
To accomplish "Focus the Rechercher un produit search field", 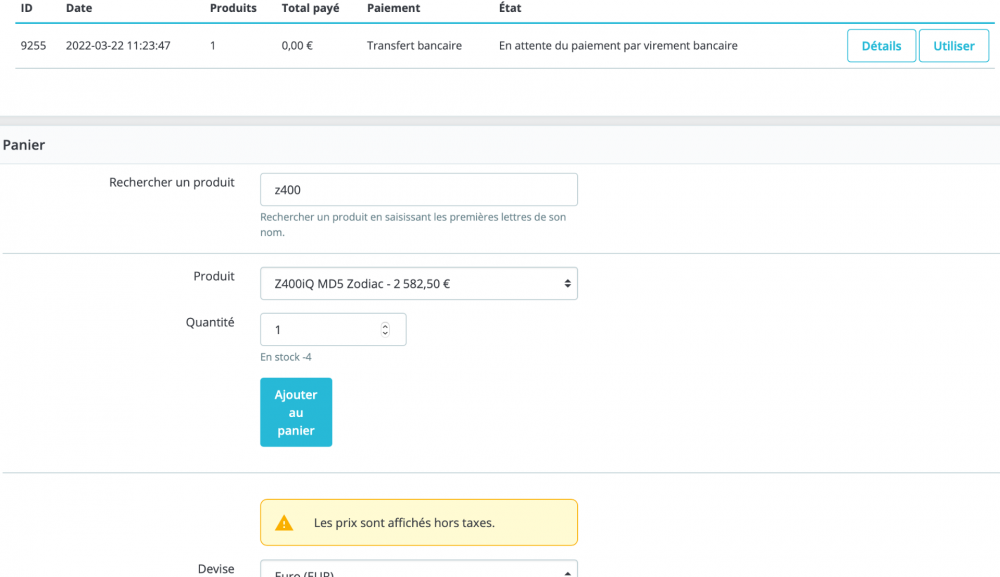I will 418,190.
